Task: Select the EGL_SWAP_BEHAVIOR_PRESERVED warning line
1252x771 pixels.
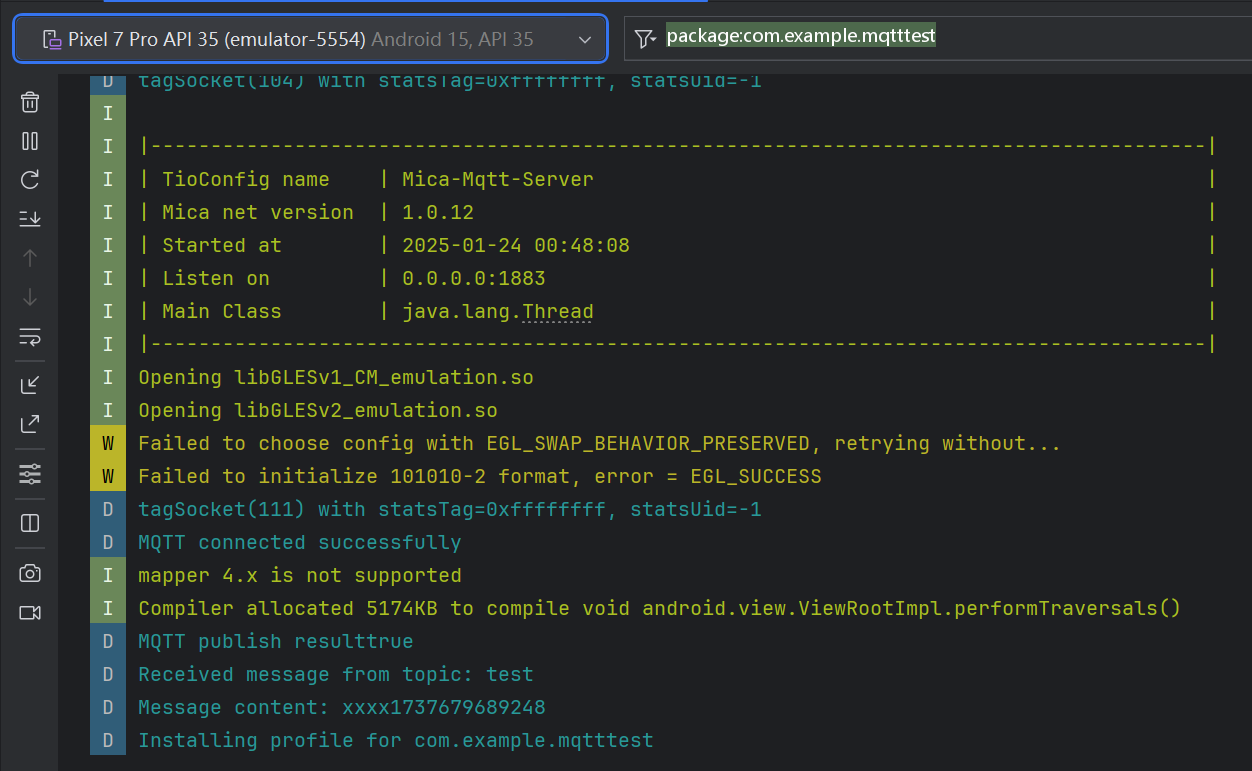Action: (600, 444)
